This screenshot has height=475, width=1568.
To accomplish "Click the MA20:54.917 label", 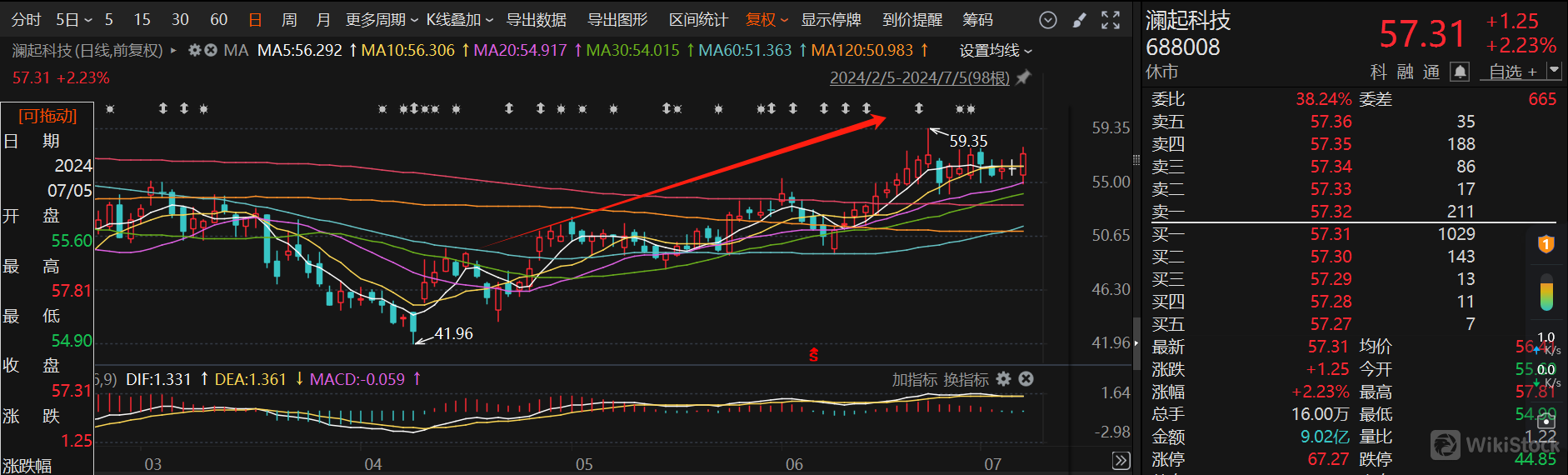I will pos(520,51).
